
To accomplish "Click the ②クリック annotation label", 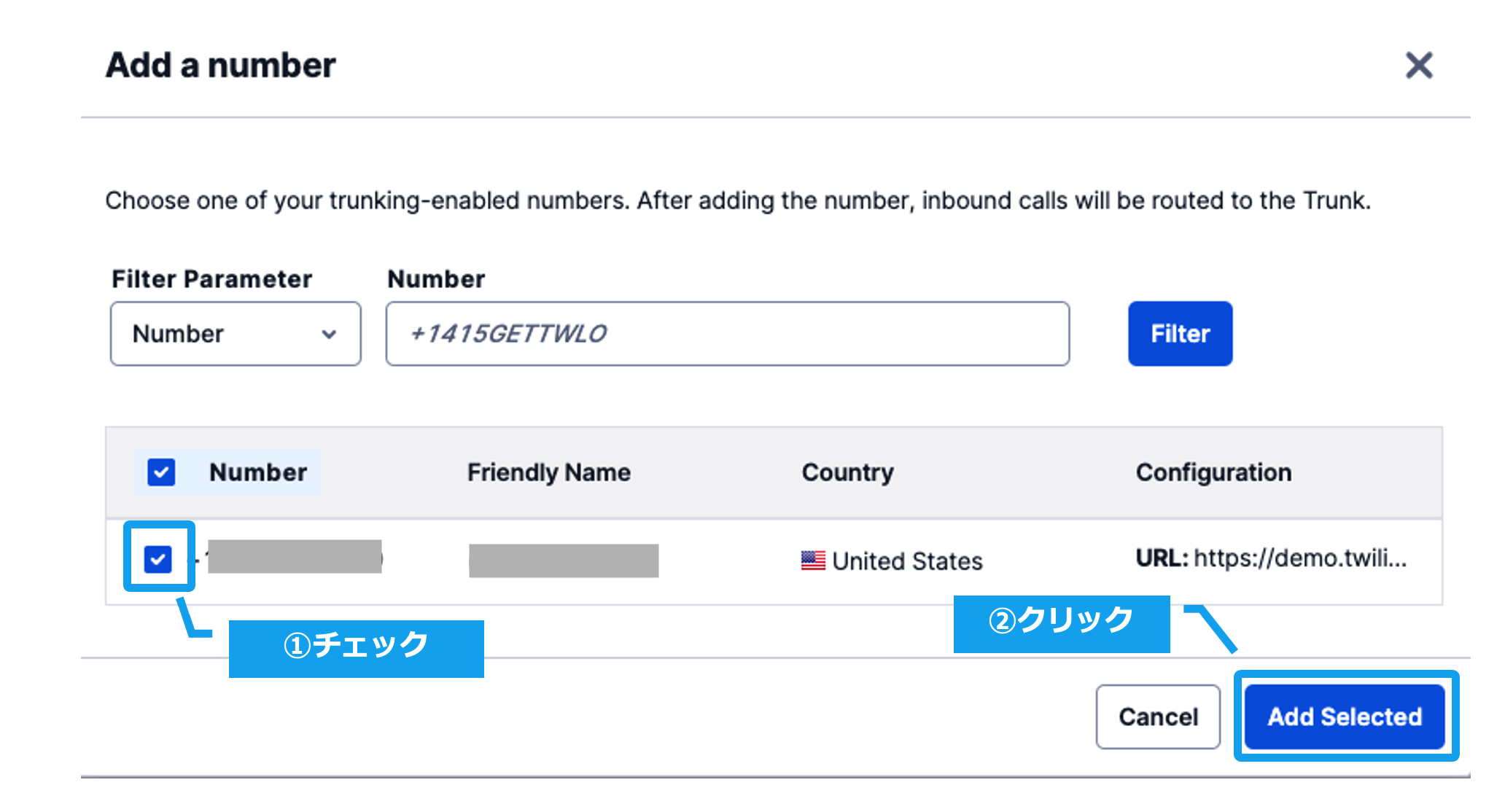I will pyautogui.click(x=1061, y=623).
